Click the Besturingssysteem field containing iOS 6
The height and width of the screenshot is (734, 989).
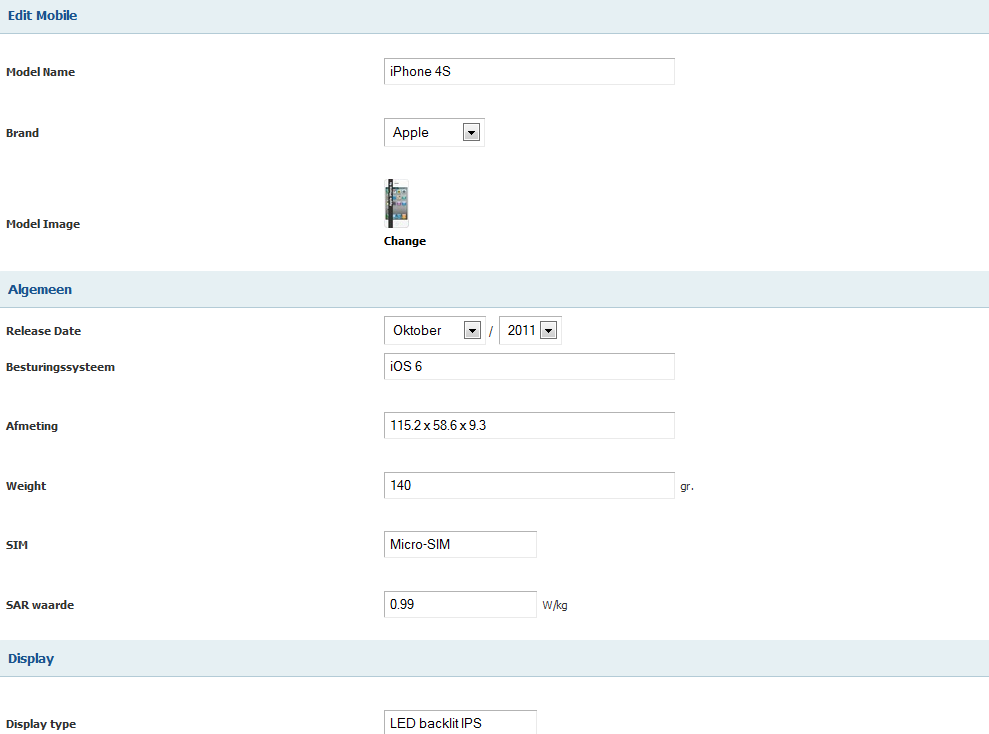(529, 366)
